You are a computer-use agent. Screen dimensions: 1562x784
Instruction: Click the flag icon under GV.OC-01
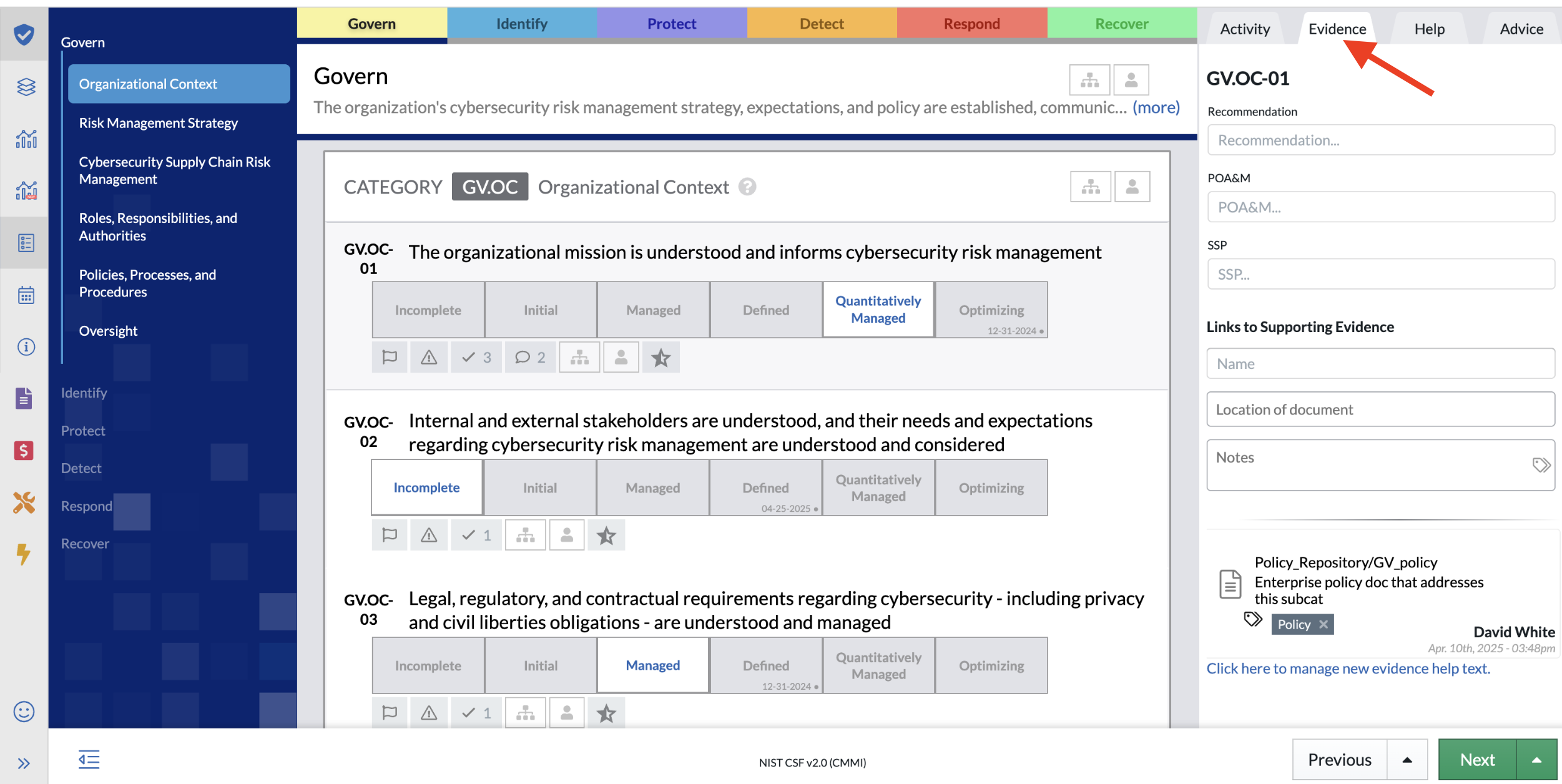click(390, 357)
